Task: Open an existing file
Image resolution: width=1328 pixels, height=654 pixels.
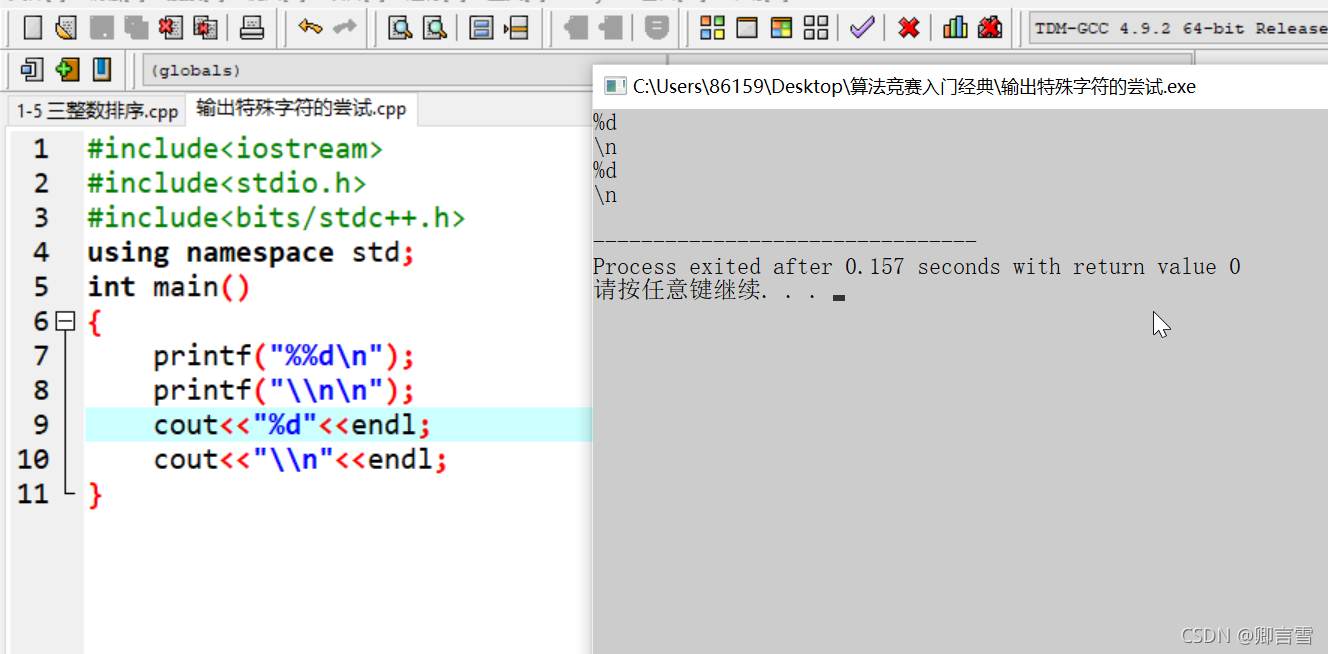Action: tap(66, 28)
